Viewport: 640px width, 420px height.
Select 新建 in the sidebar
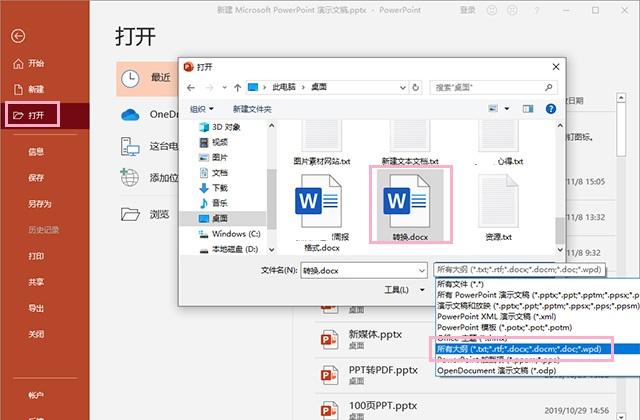point(29,89)
